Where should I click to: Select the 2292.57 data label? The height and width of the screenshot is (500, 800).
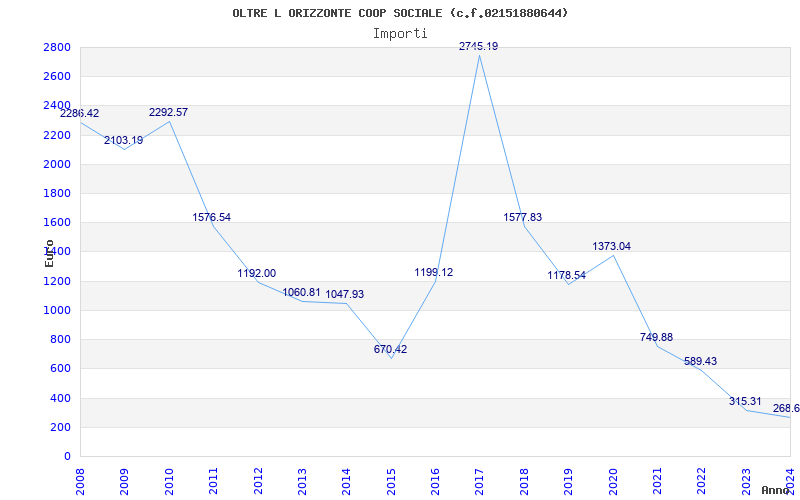click(168, 112)
